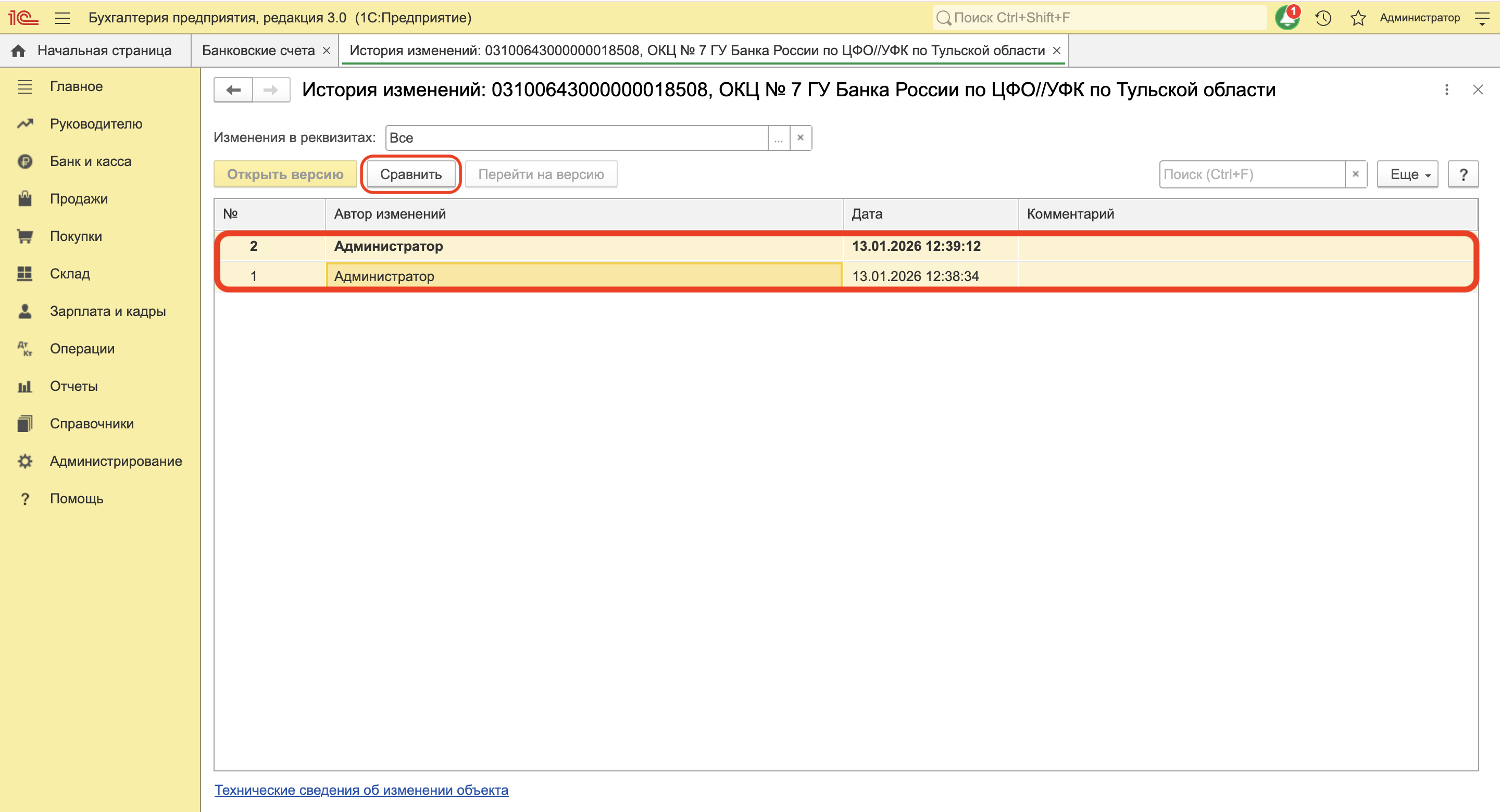
Task: Open service settings icon beside Администратор
Action: point(1481,18)
